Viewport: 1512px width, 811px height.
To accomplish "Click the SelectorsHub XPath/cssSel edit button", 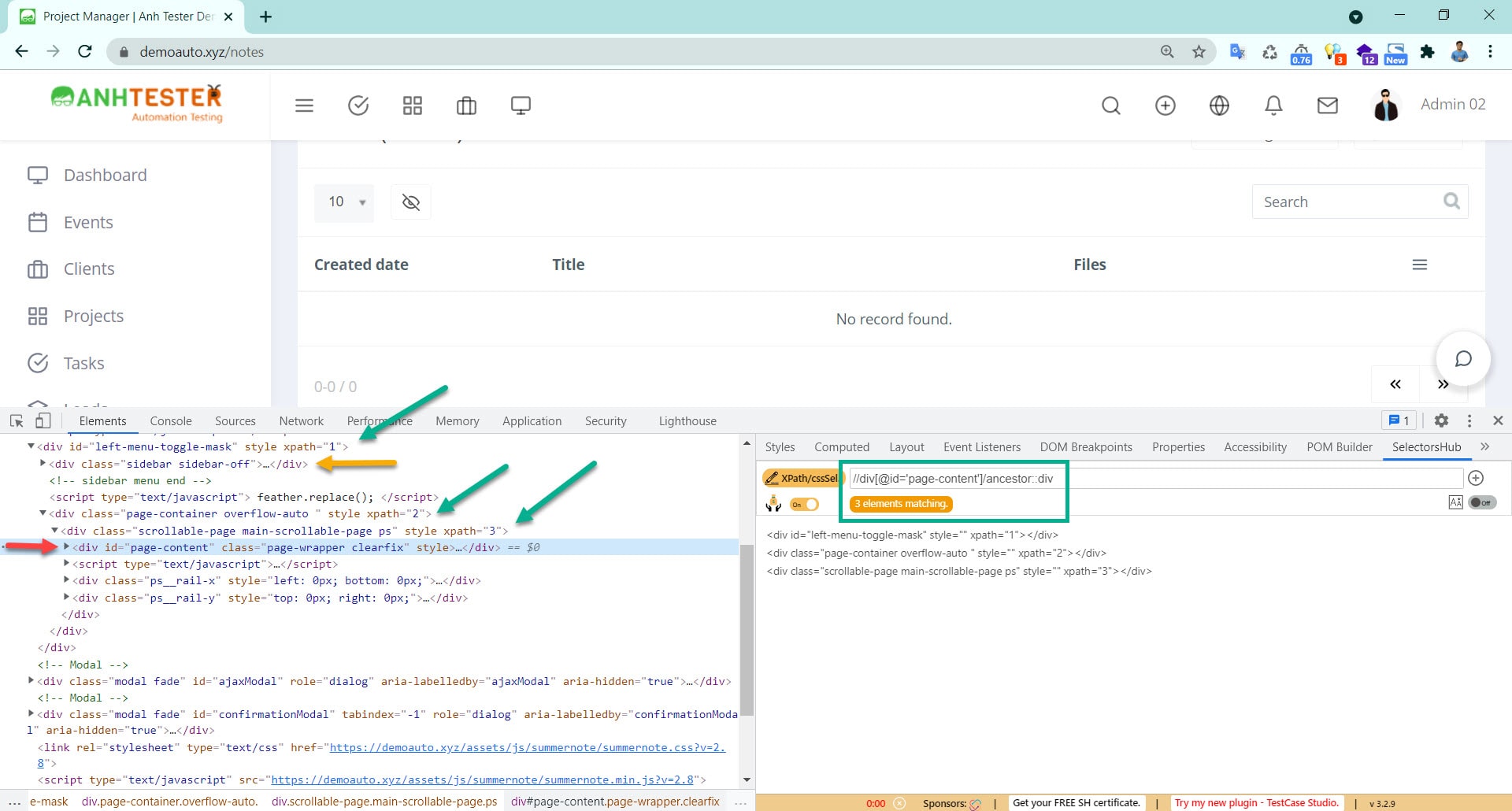I will 802,478.
